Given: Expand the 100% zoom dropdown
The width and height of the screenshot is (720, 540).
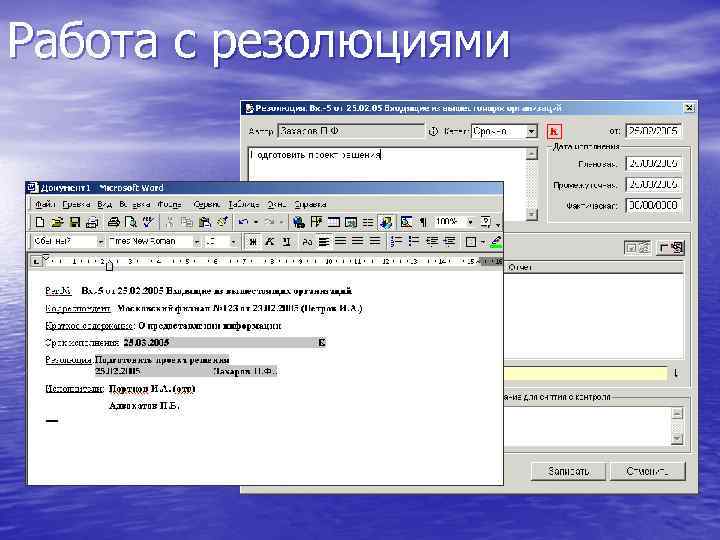Looking at the screenshot, I should (x=470, y=222).
